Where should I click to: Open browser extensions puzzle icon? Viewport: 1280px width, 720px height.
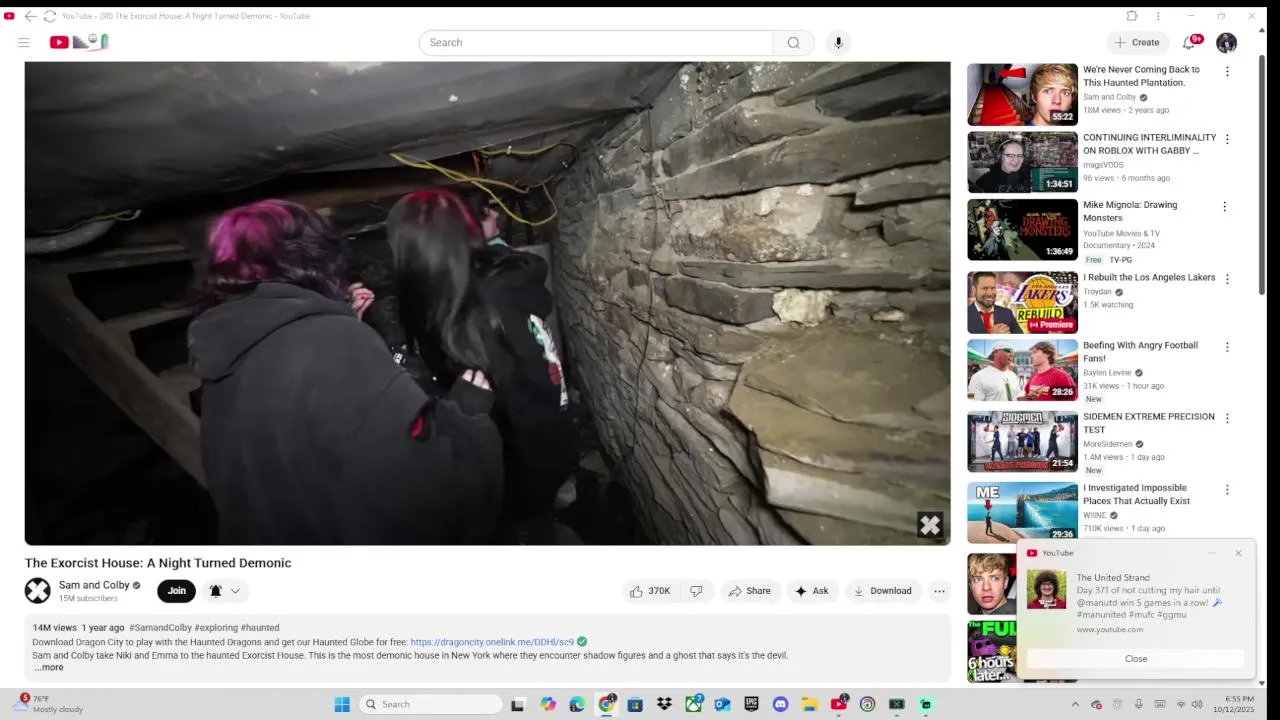click(x=1131, y=16)
